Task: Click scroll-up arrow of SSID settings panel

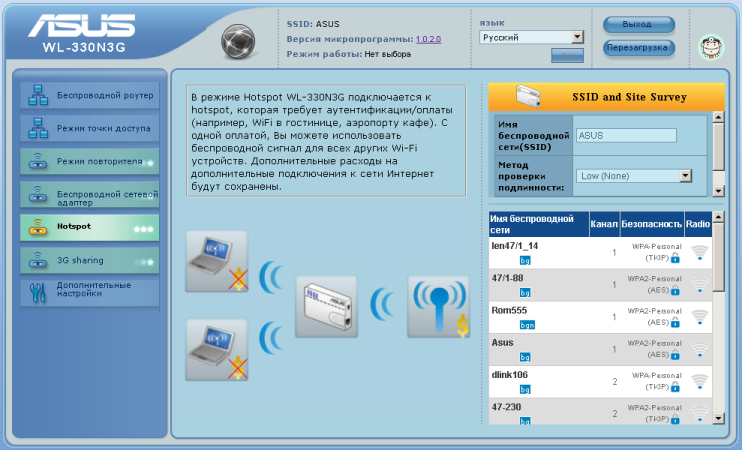Action: [718, 117]
